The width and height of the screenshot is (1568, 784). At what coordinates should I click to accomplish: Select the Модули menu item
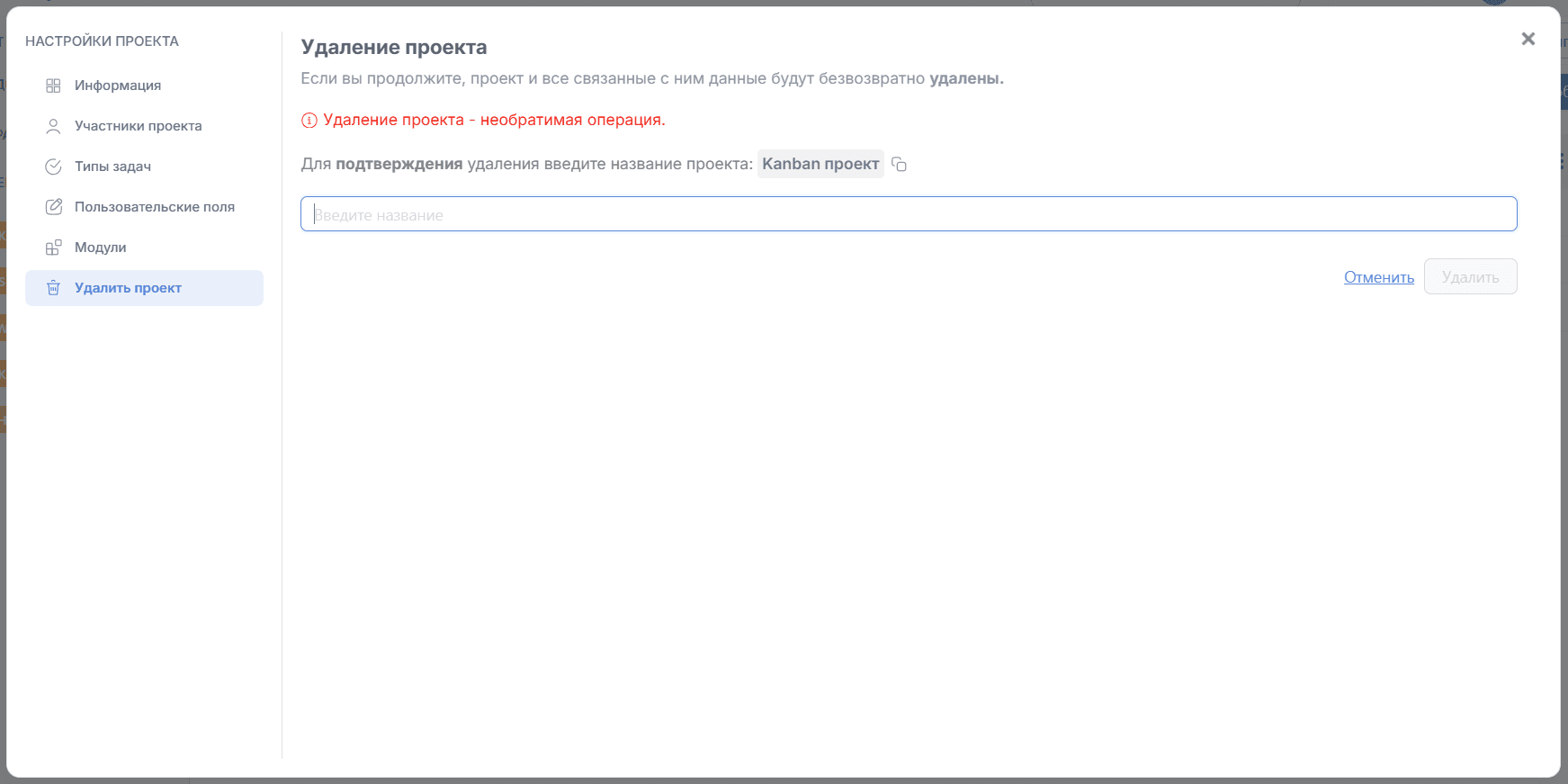pos(100,248)
